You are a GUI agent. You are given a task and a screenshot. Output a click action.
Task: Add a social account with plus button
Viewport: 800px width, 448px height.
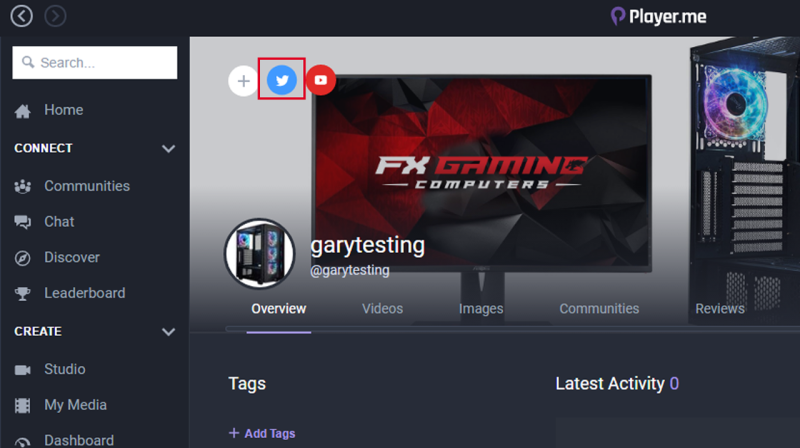click(x=243, y=81)
